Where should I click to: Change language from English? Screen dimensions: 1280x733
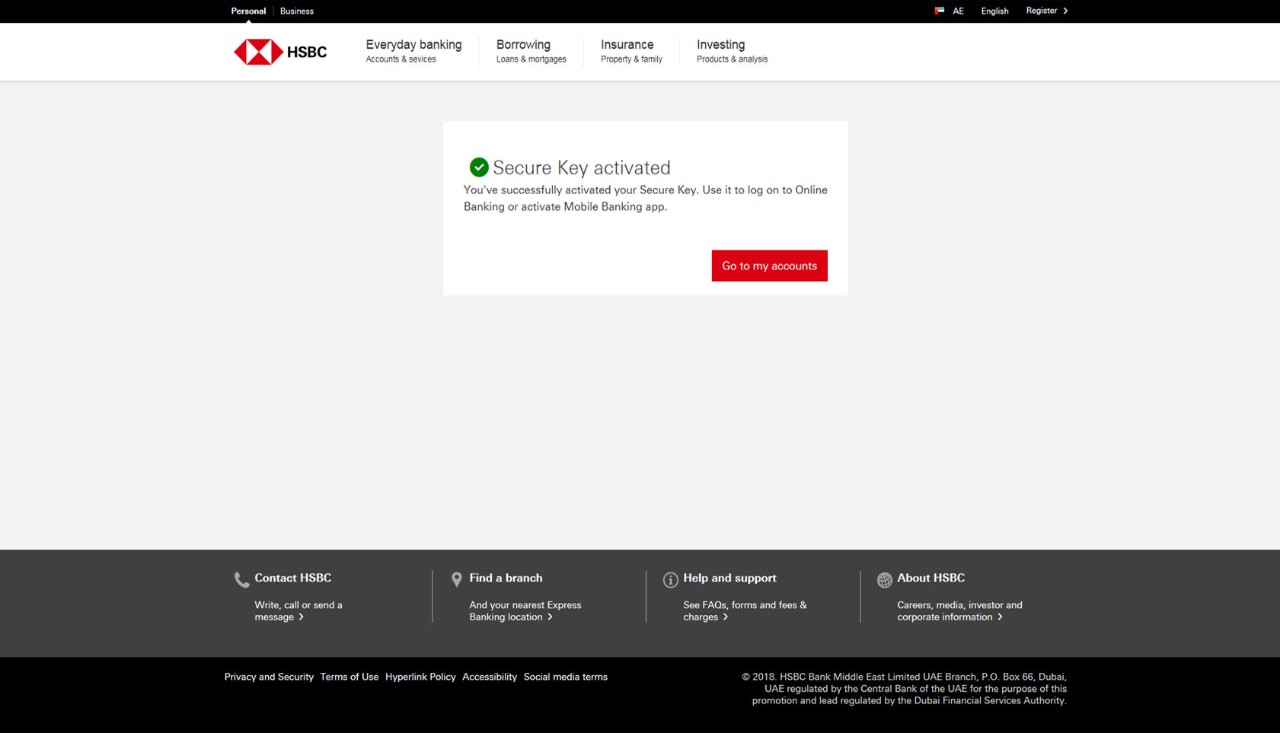[995, 11]
